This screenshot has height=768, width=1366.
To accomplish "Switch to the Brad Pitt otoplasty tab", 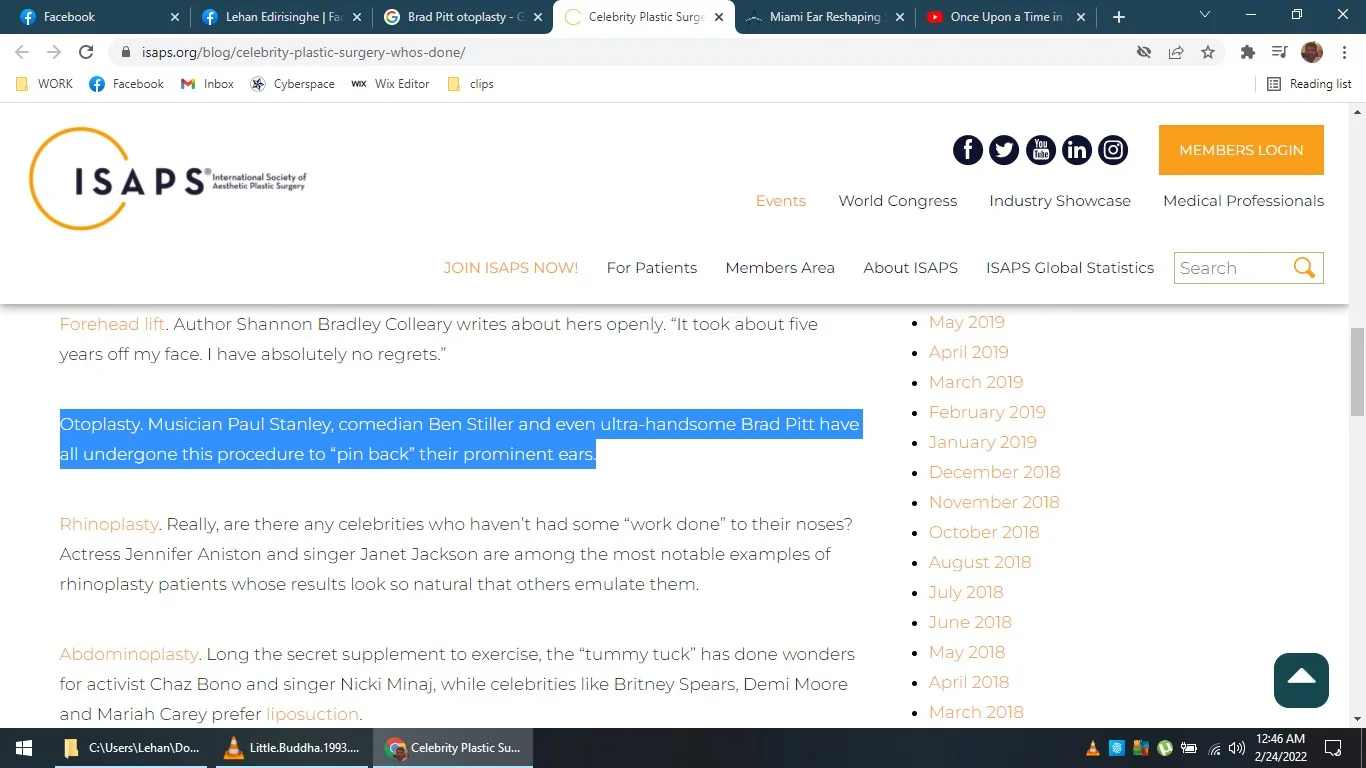I will [x=463, y=17].
